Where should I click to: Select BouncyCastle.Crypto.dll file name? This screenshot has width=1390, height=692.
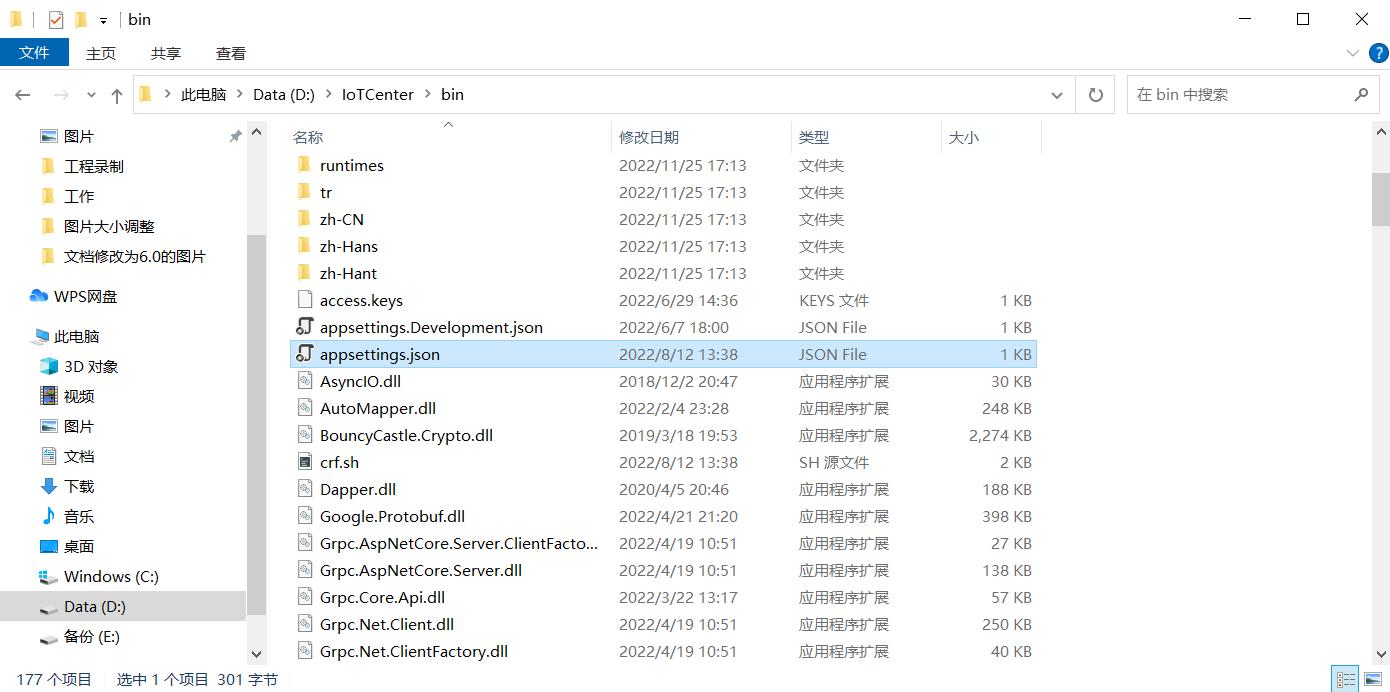click(406, 435)
